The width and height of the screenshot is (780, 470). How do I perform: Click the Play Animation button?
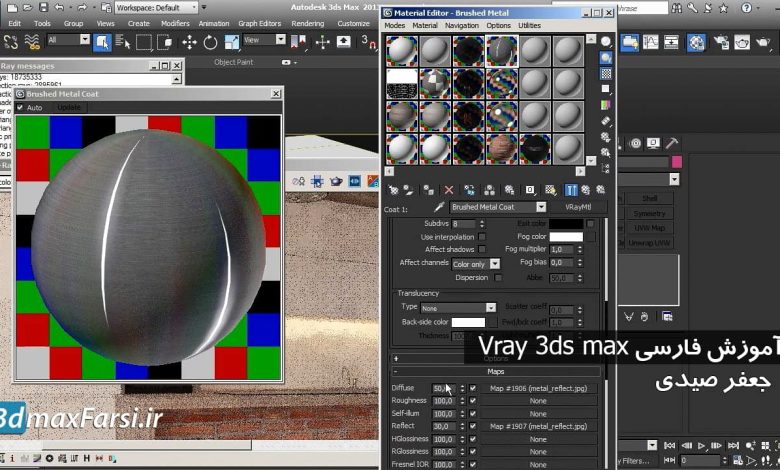[x=701, y=446]
